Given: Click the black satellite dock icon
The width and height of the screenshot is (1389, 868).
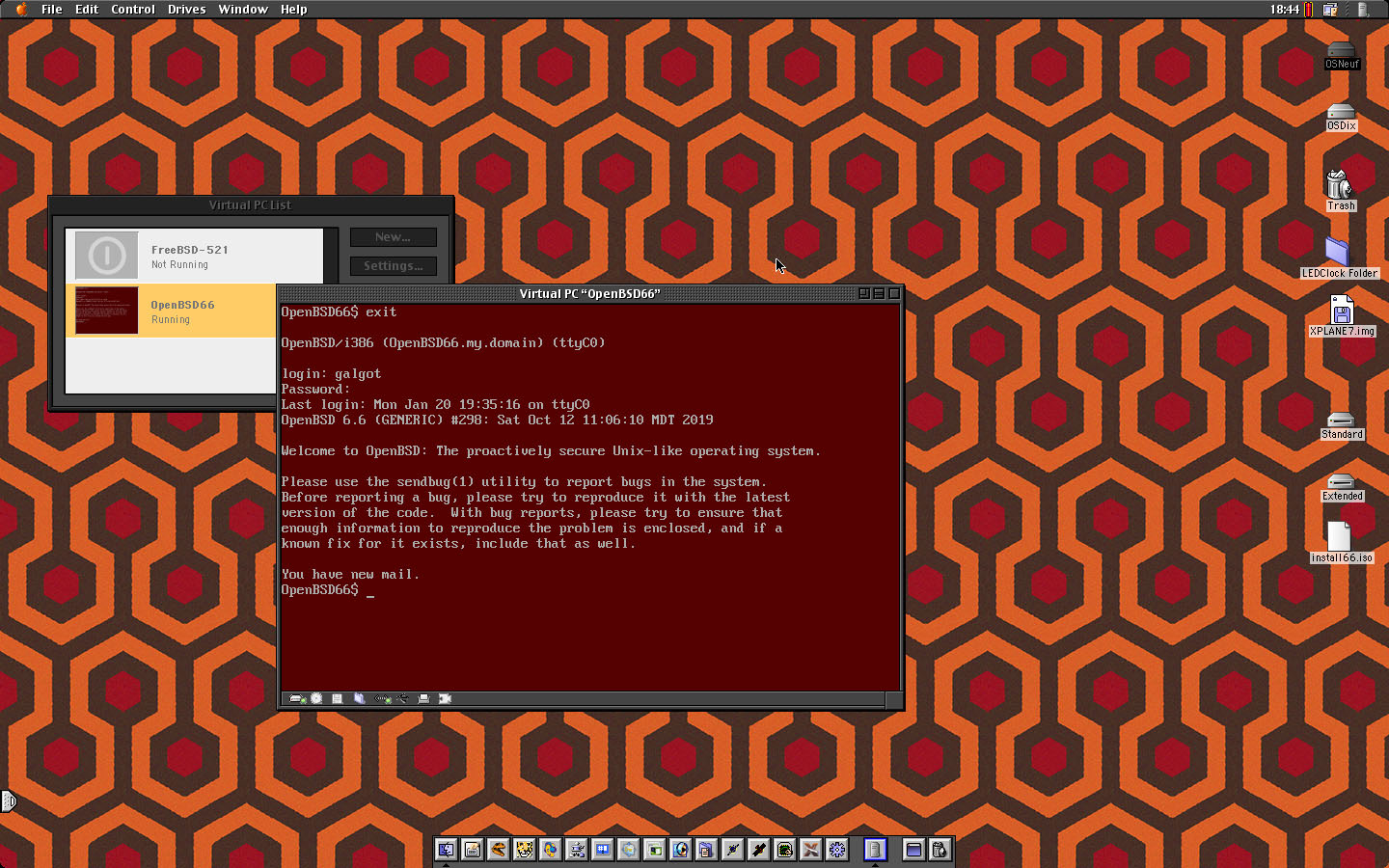Looking at the screenshot, I should tap(758, 850).
